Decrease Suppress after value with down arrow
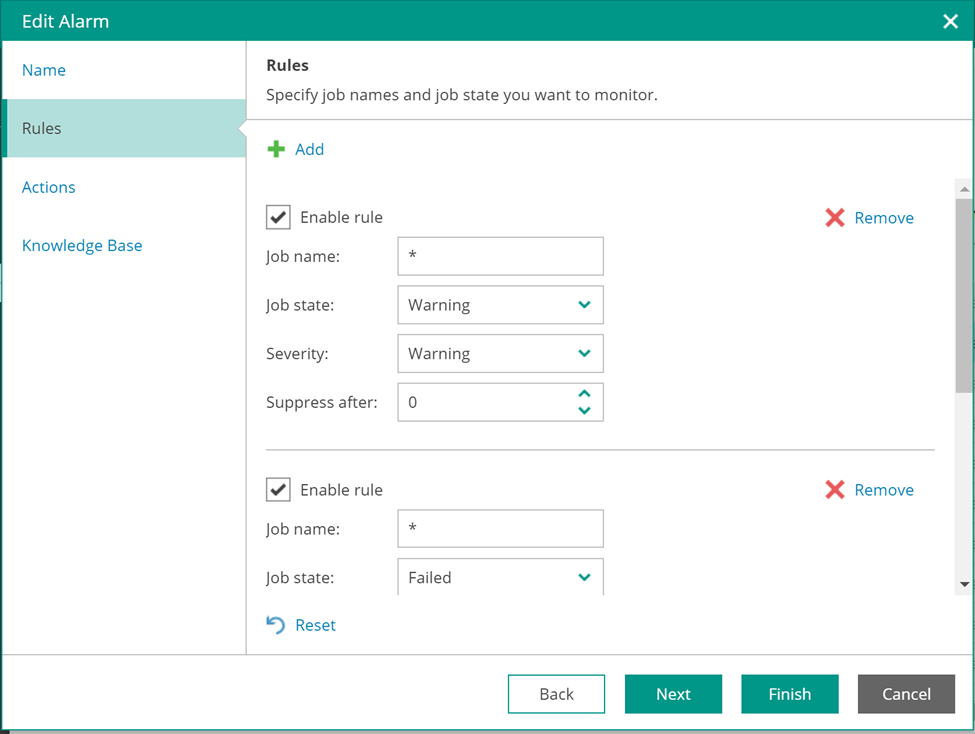The height and width of the screenshot is (734, 975). pyautogui.click(x=584, y=410)
